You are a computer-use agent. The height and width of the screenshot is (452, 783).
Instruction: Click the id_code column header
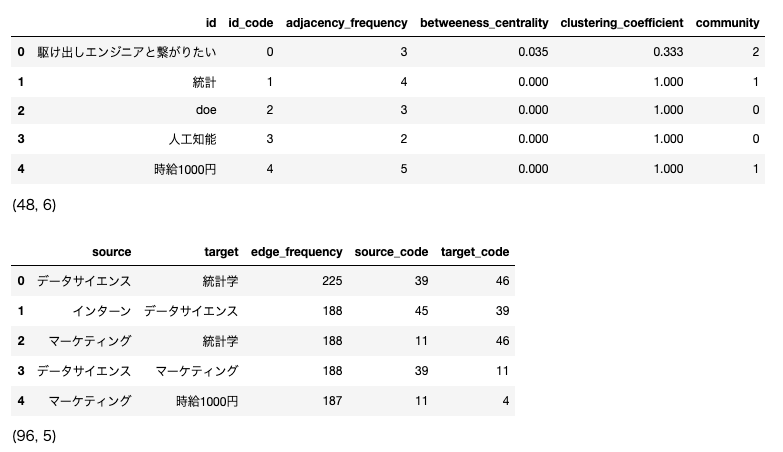pyautogui.click(x=251, y=23)
